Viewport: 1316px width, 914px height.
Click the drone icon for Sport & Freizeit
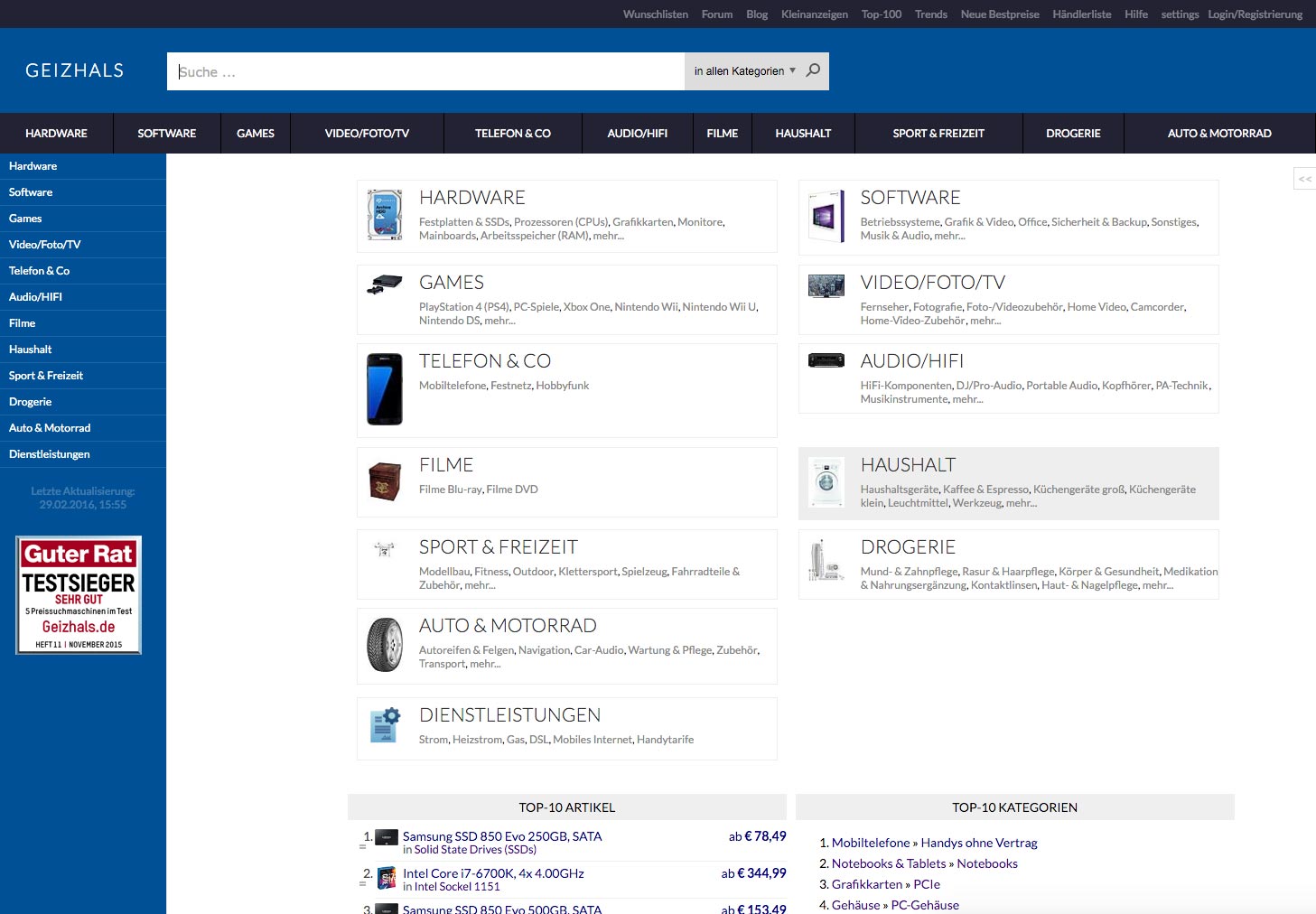(x=385, y=548)
